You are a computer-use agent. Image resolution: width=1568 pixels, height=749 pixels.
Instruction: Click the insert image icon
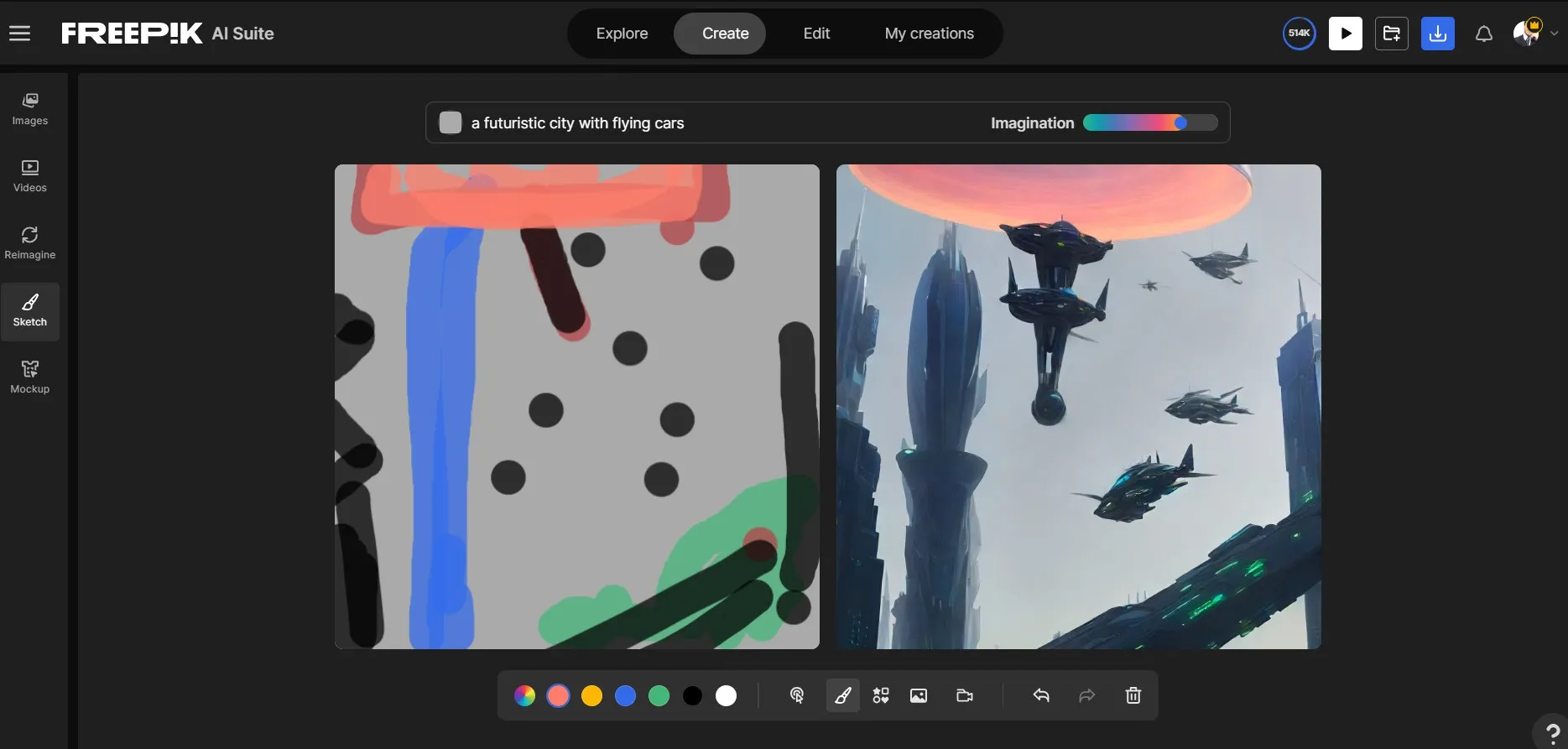919,695
